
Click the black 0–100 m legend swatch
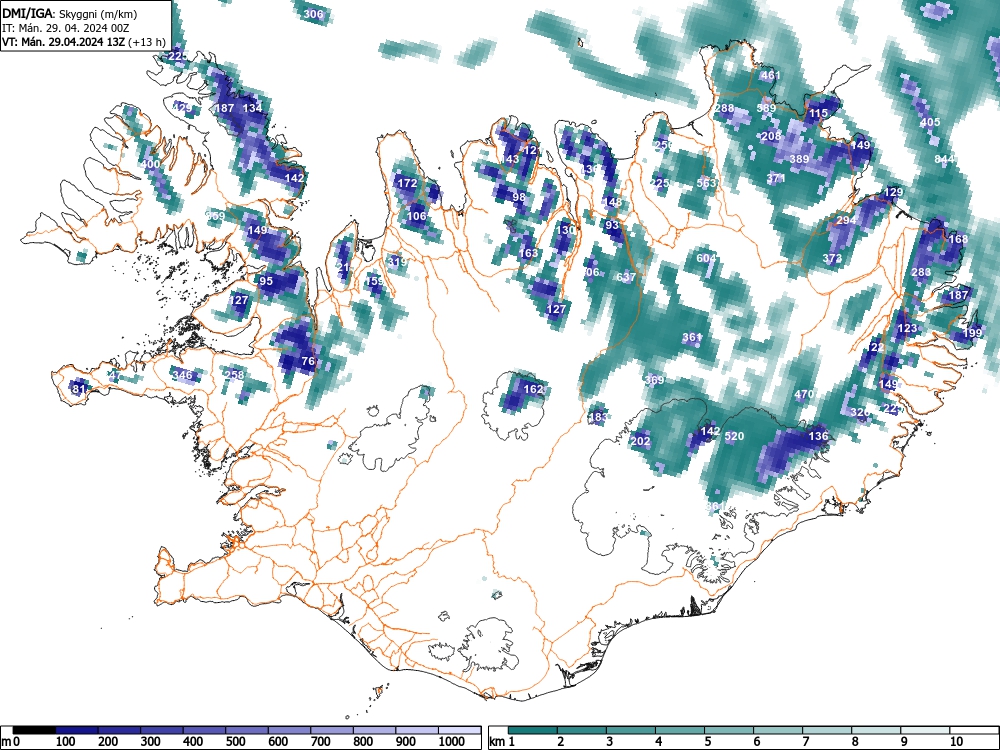(34, 730)
